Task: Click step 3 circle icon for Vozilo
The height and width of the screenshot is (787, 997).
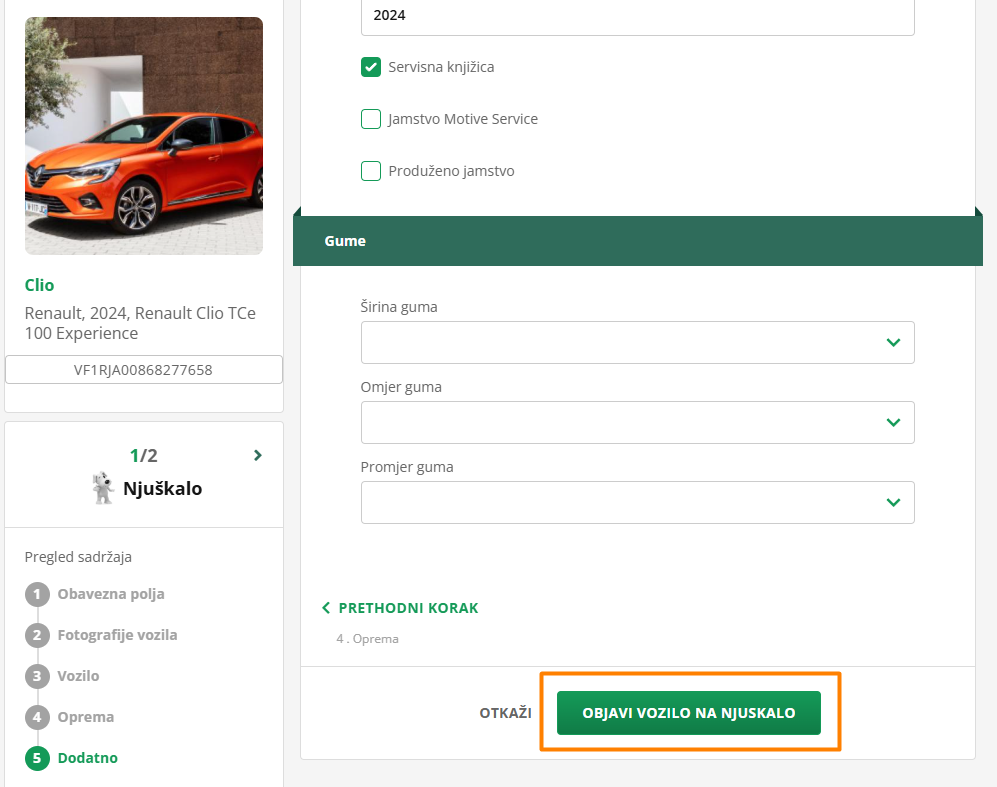Action: point(37,677)
